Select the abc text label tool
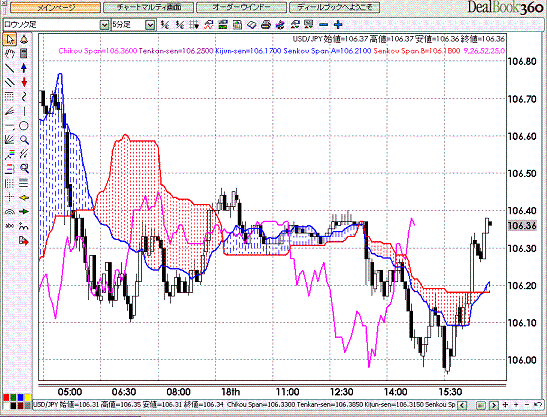Screen dimensions: 547x417 [9, 226]
